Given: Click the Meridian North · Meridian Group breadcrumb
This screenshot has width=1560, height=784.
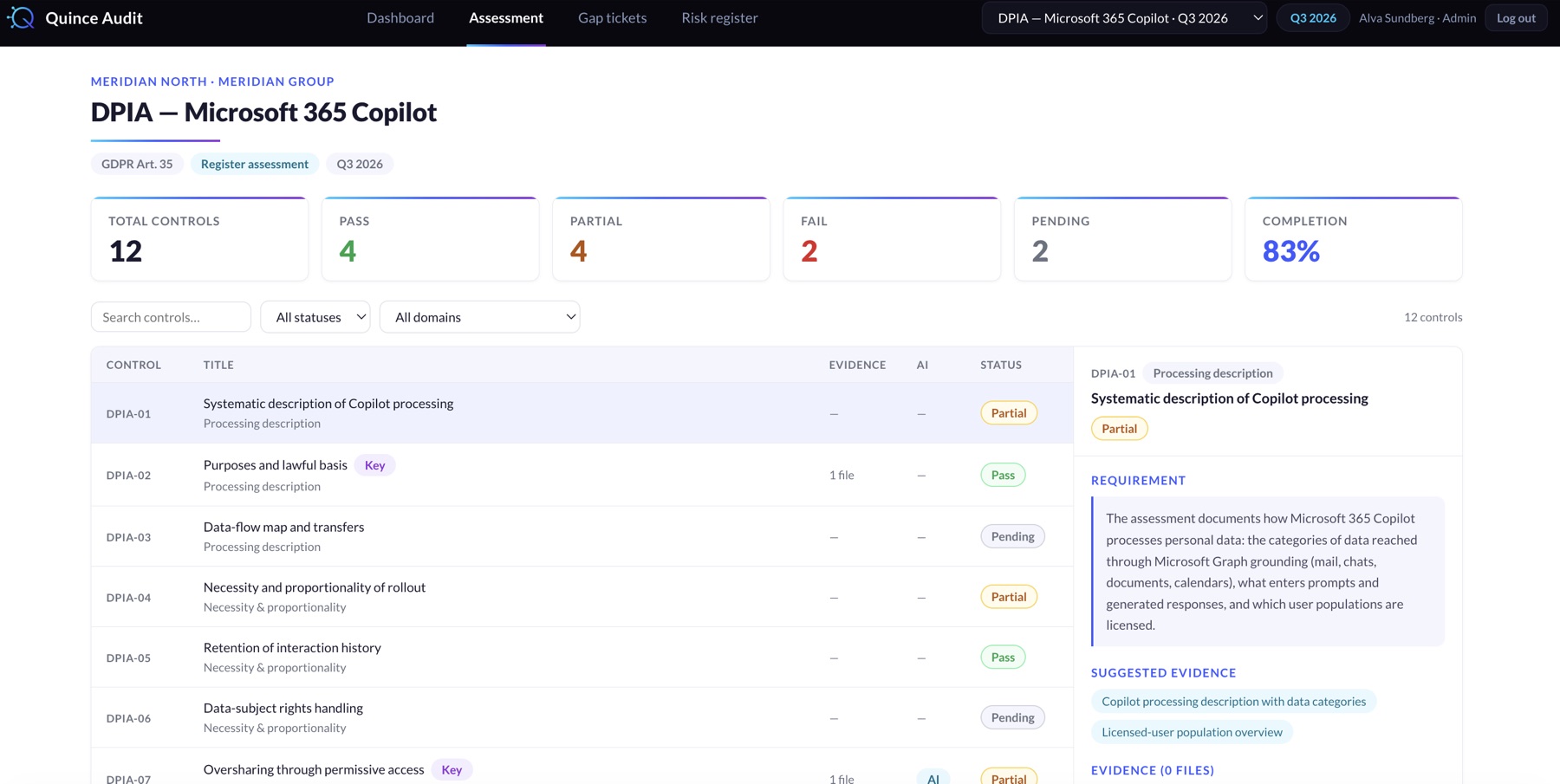Looking at the screenshot, I should 212,81.
